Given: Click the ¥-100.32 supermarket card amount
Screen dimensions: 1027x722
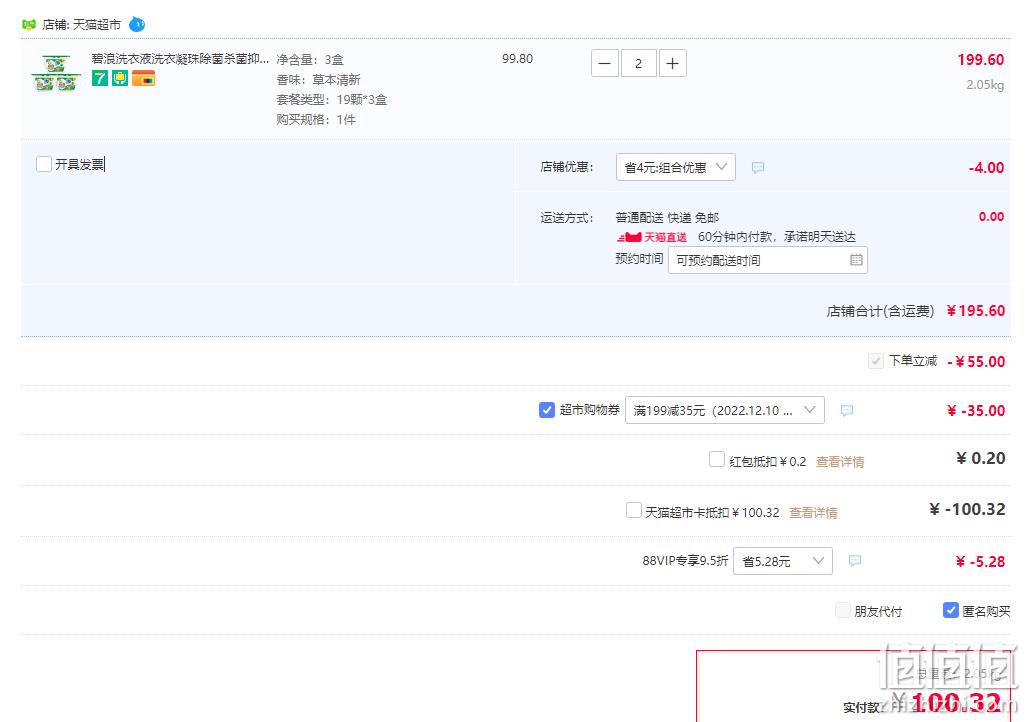Looking at the screenshot, I should coord(967,509).
